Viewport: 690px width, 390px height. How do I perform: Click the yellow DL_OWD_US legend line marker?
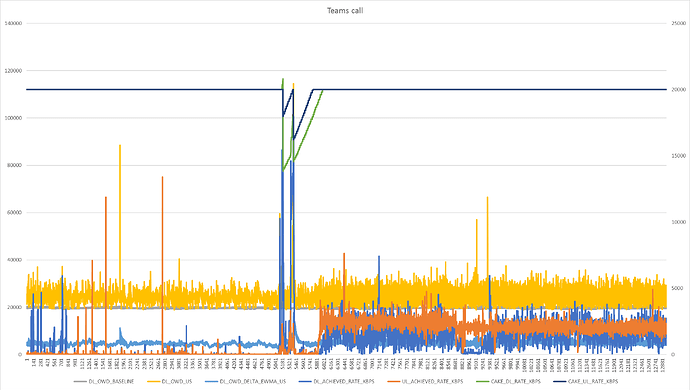pyautogui.click(x=153, y=381)
